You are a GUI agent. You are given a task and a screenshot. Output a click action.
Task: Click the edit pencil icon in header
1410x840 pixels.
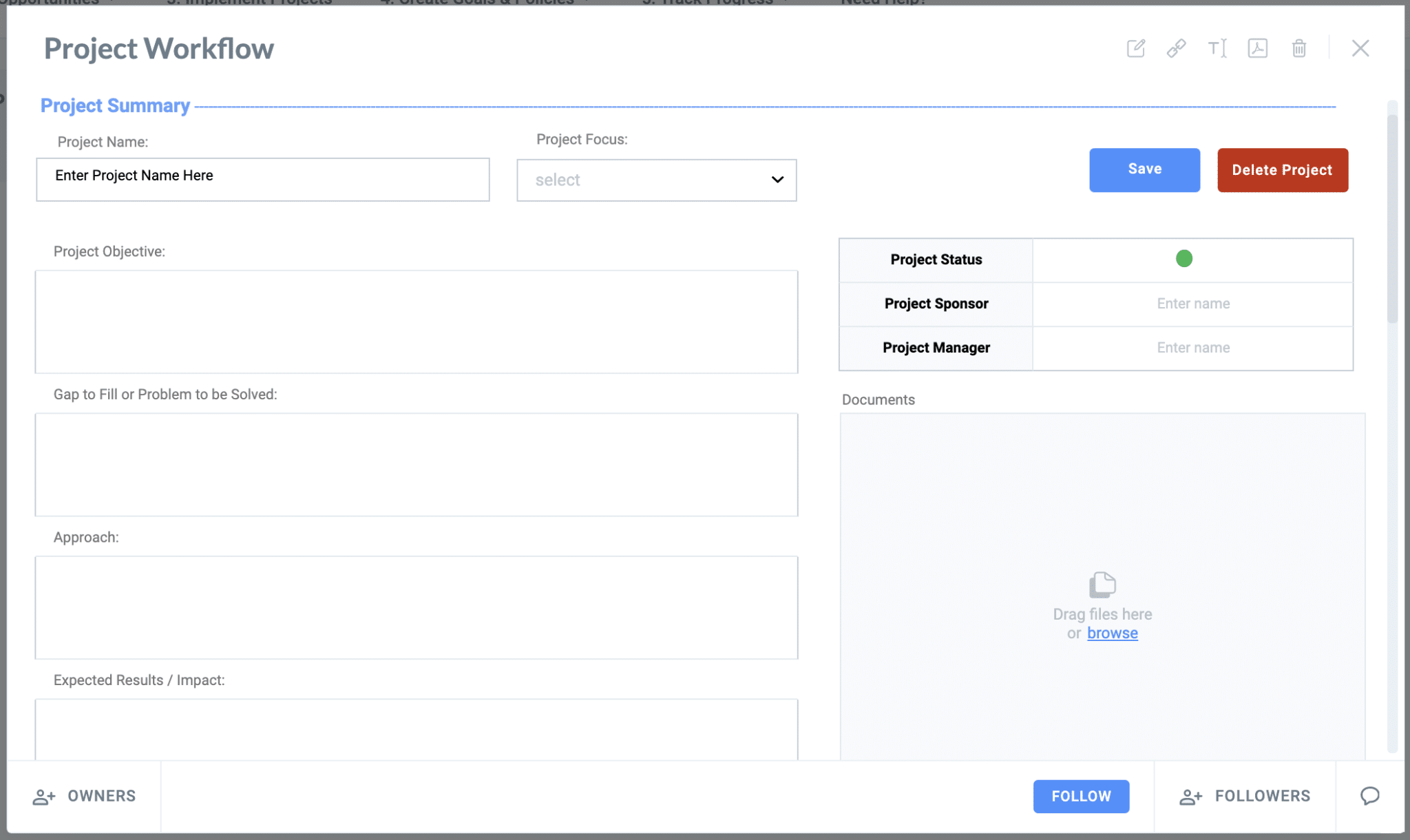coord(1135,48)
